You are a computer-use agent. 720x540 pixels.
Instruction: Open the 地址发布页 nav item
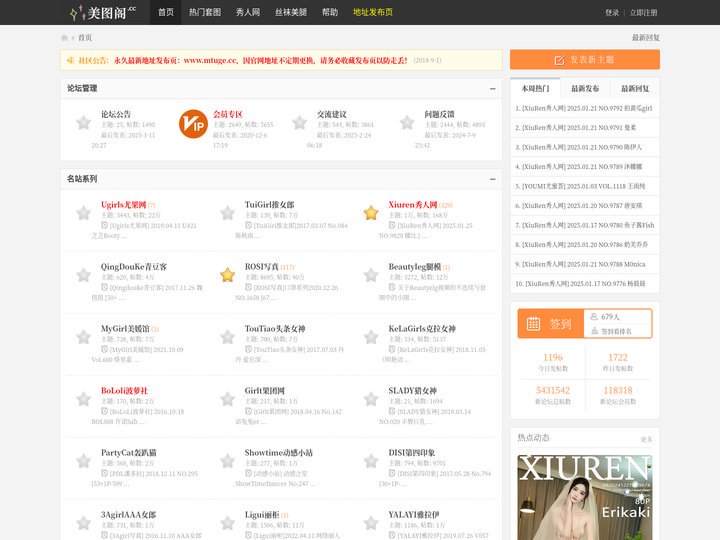373,12
